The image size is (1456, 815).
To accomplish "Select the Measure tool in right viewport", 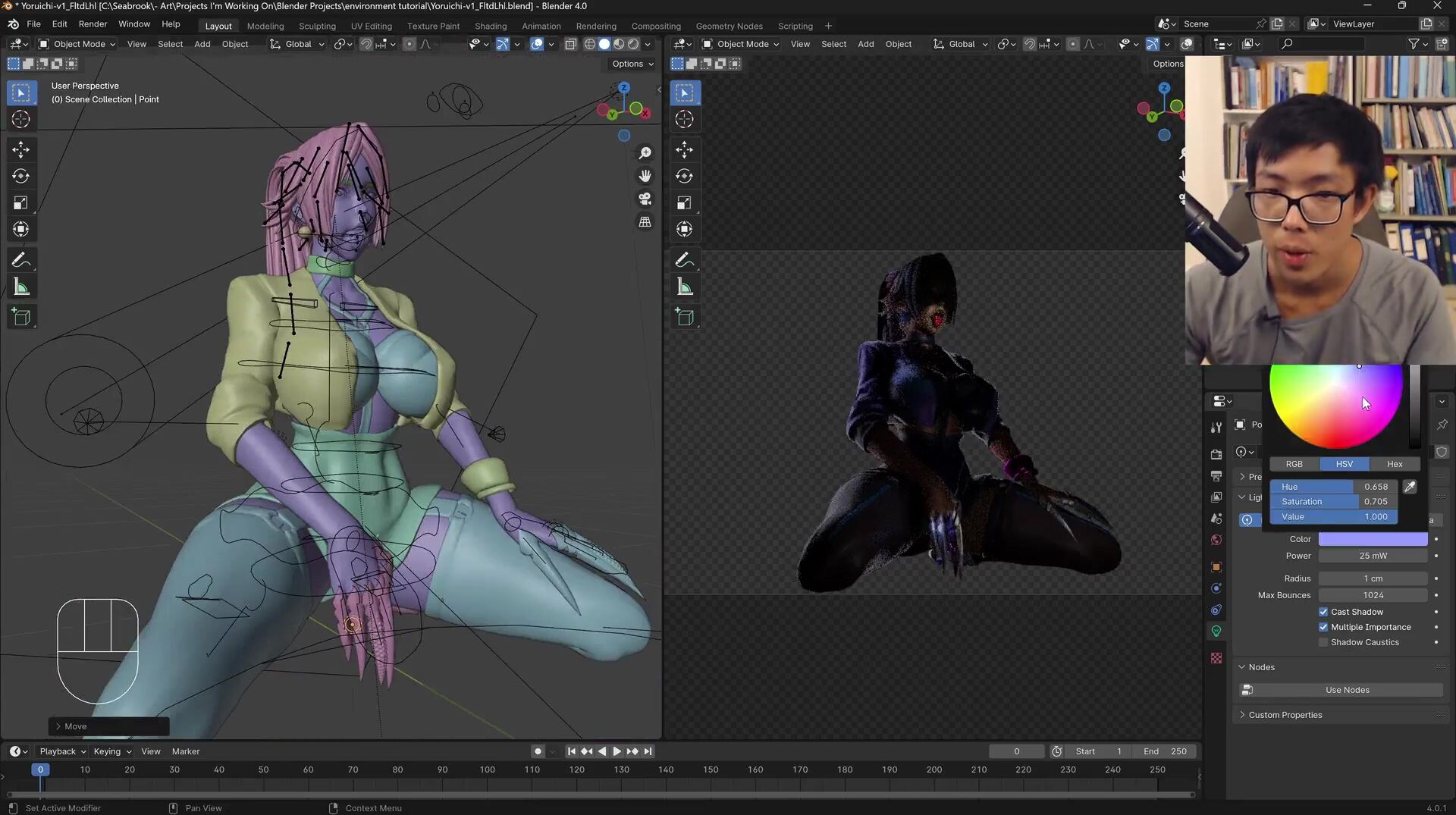I will [684, 287].
